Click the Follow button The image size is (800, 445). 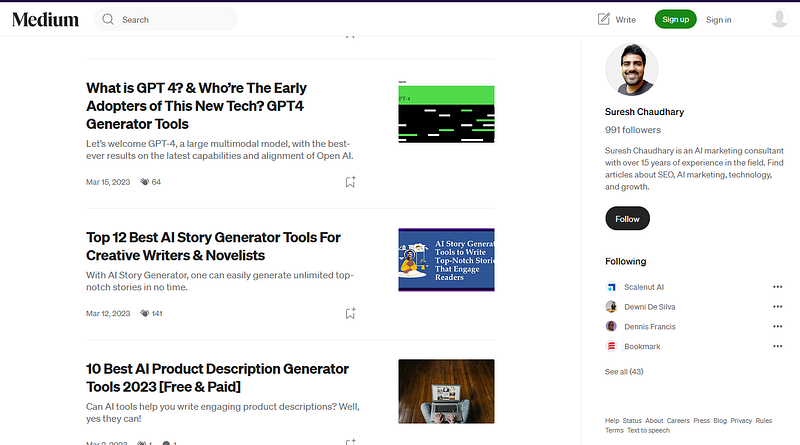pos(627,218)
